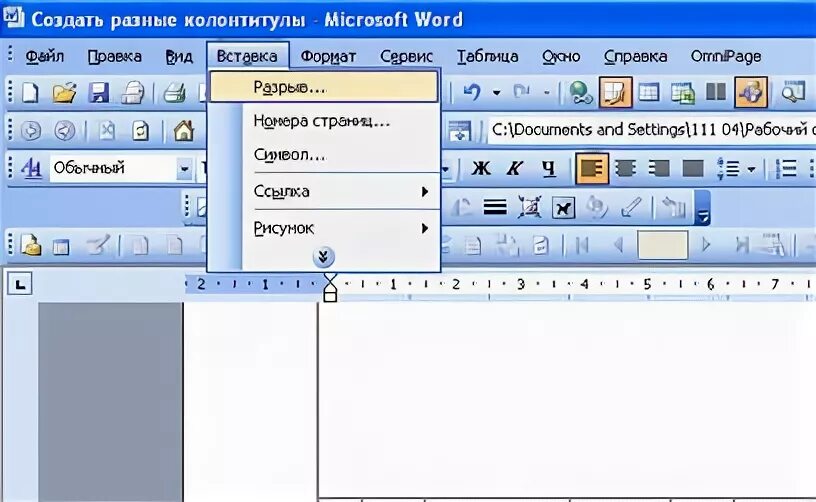Open the Undo history dropdown arrow
The height and width of the screenshot is (502, 816).
coord(497,93)
